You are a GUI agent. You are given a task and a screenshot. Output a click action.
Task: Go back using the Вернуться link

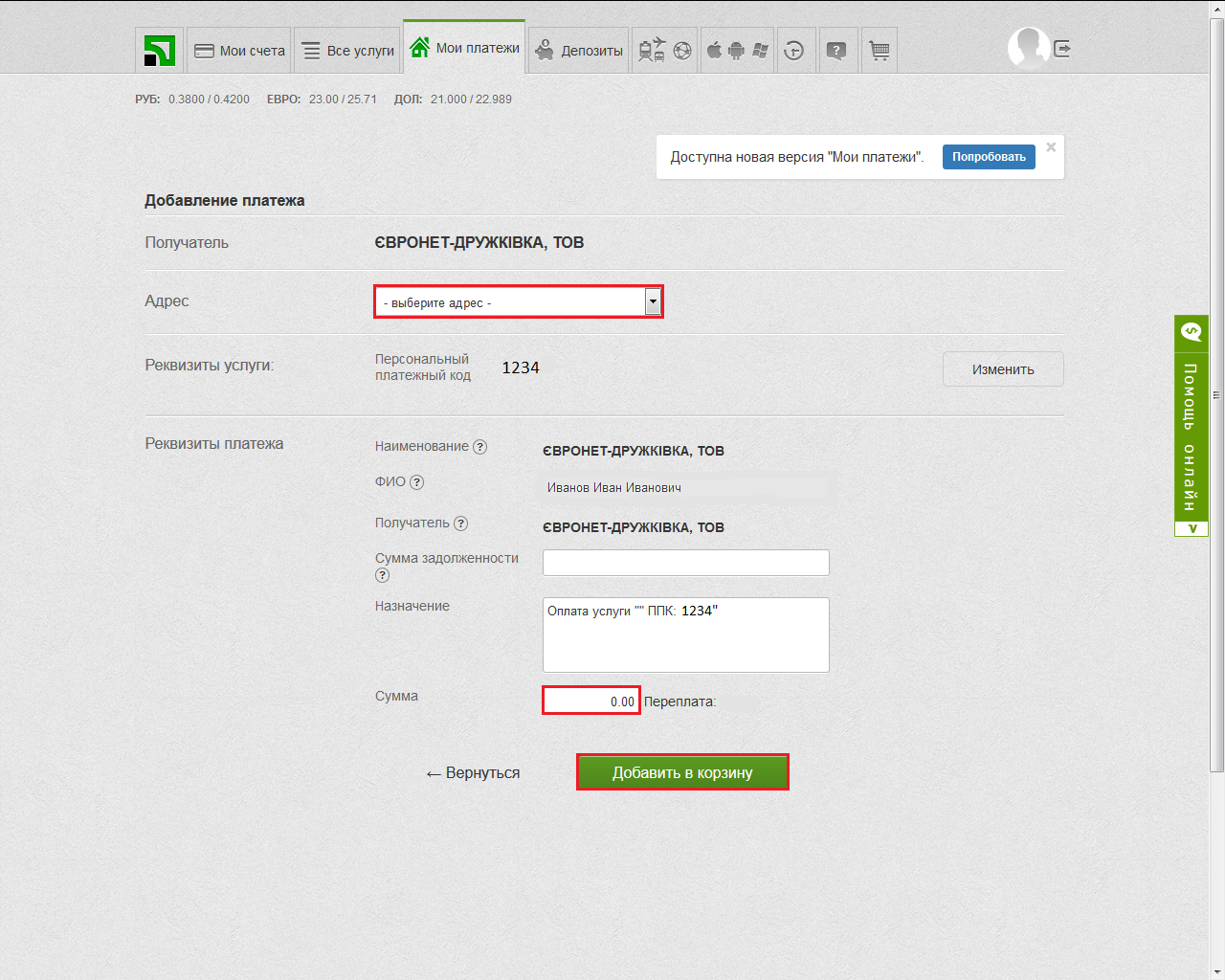pyautogui.click(x=473, y=773)
